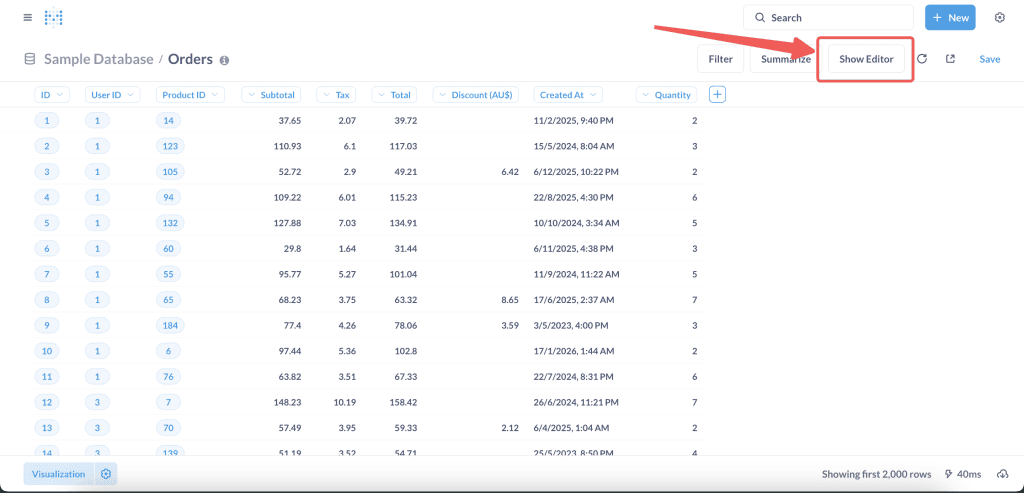Click the Filter button
This screenshot has width=1024, height=493.
click(720, 59)
